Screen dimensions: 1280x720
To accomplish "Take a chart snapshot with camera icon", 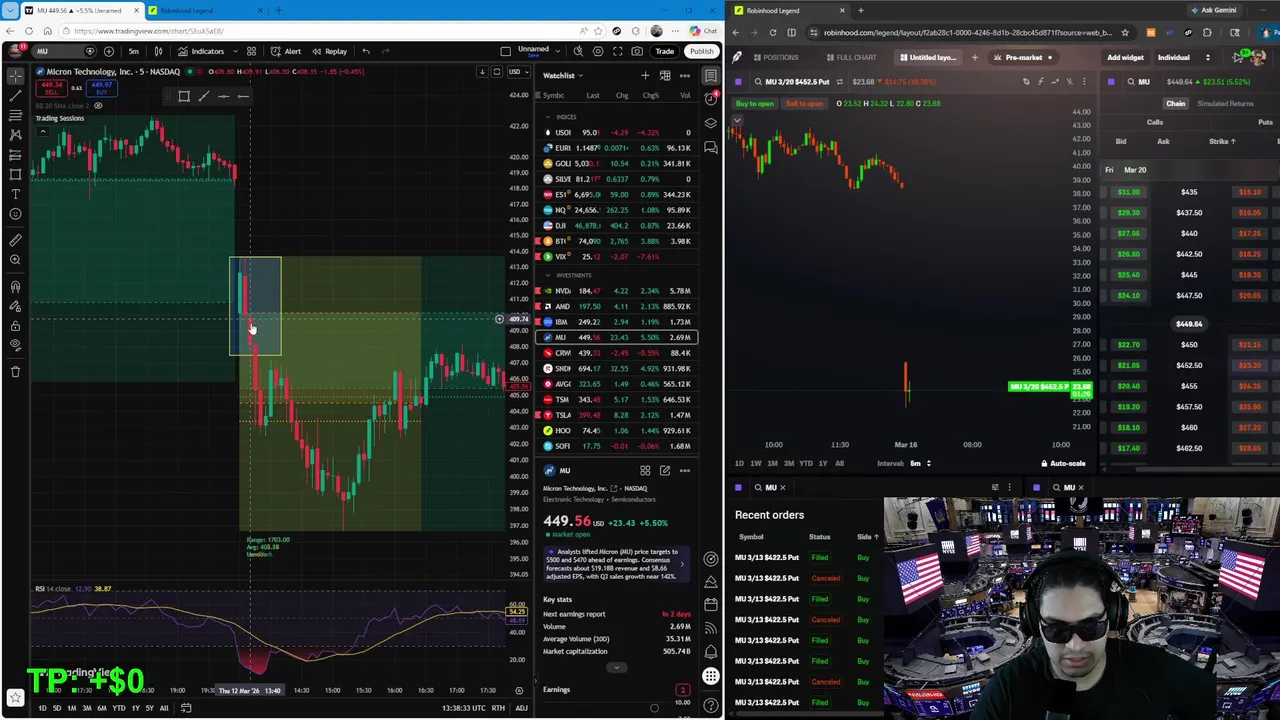I will click(636, 51).
